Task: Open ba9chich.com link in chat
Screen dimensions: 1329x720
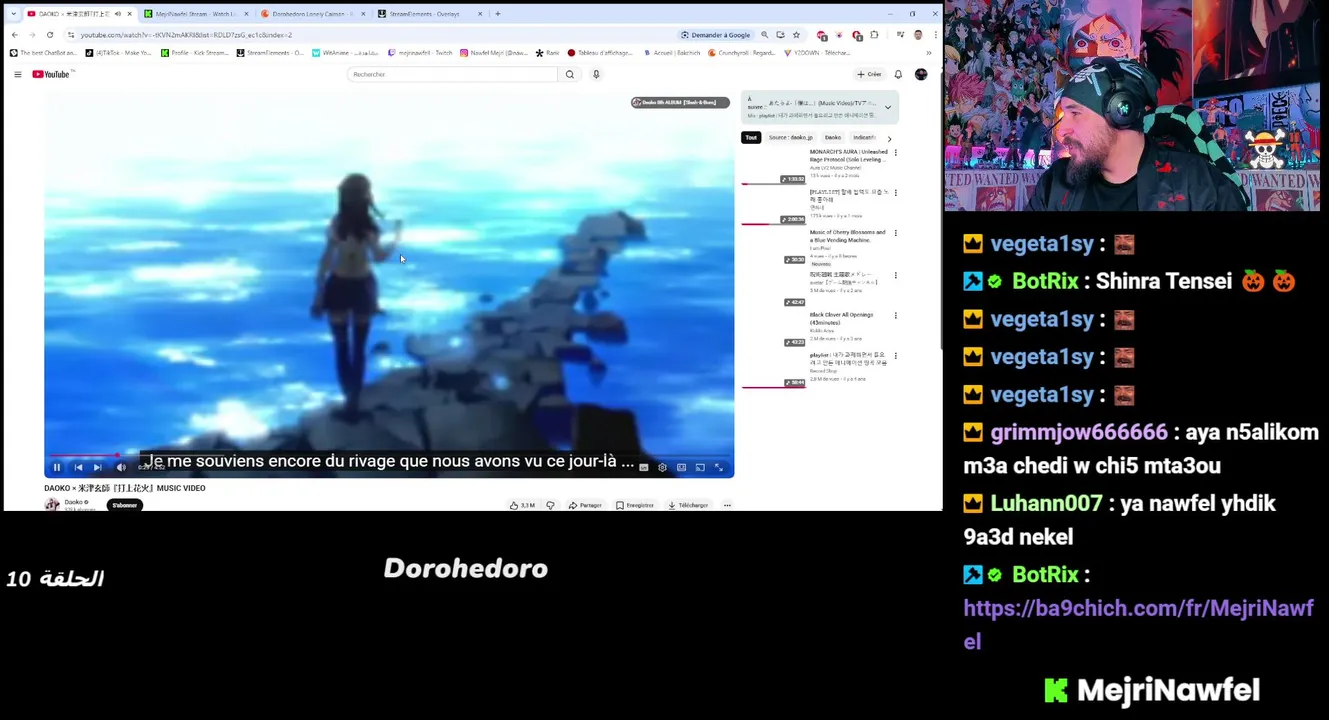Action: (1138, 624)
